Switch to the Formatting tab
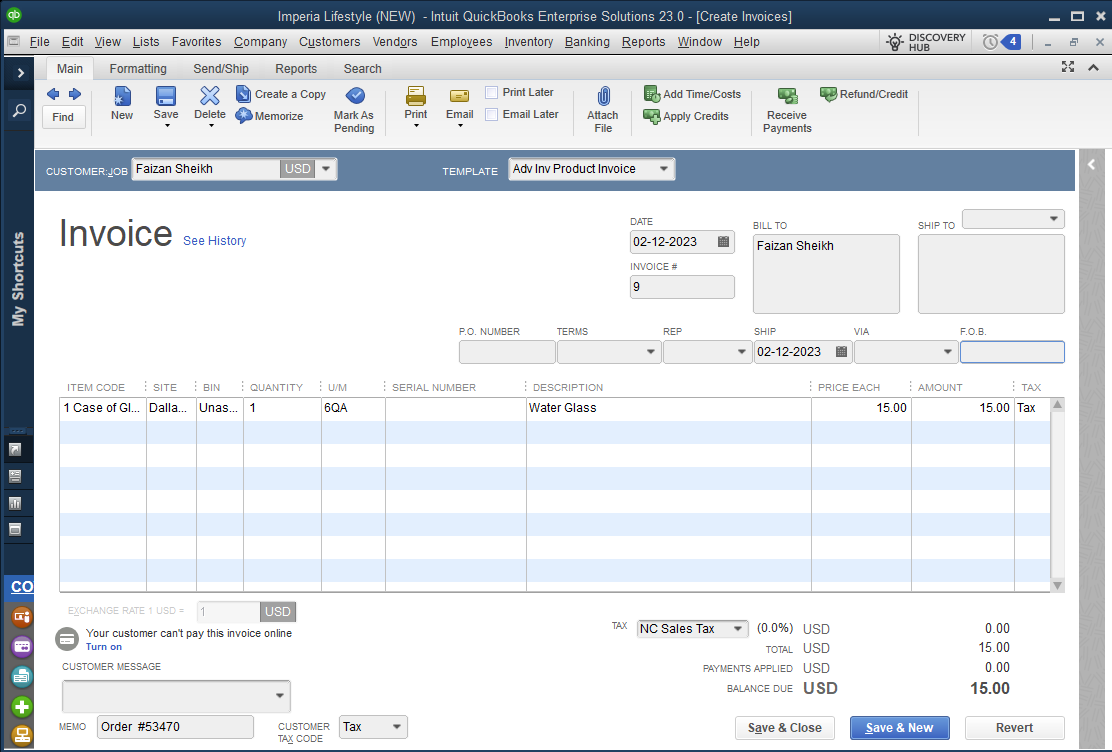This screenshot has width=1112, height=752. 138,69
